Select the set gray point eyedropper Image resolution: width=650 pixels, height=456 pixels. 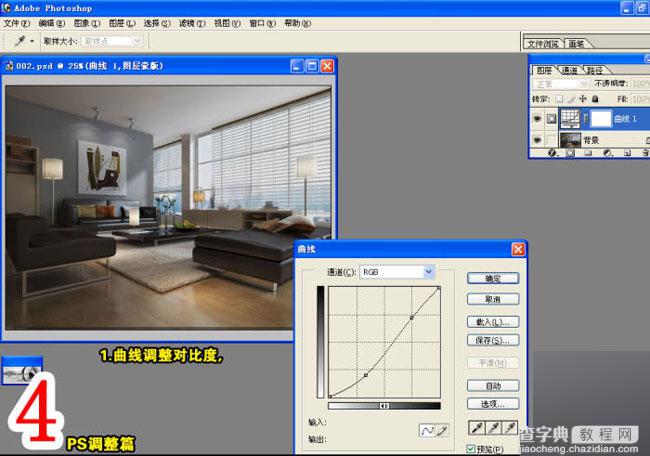[493, 428]
